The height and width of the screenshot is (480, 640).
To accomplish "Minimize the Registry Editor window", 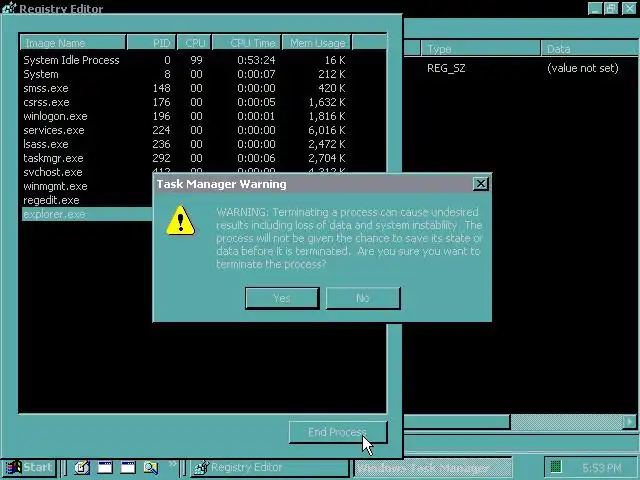I will pyautogui.click(x=595, y=9).
